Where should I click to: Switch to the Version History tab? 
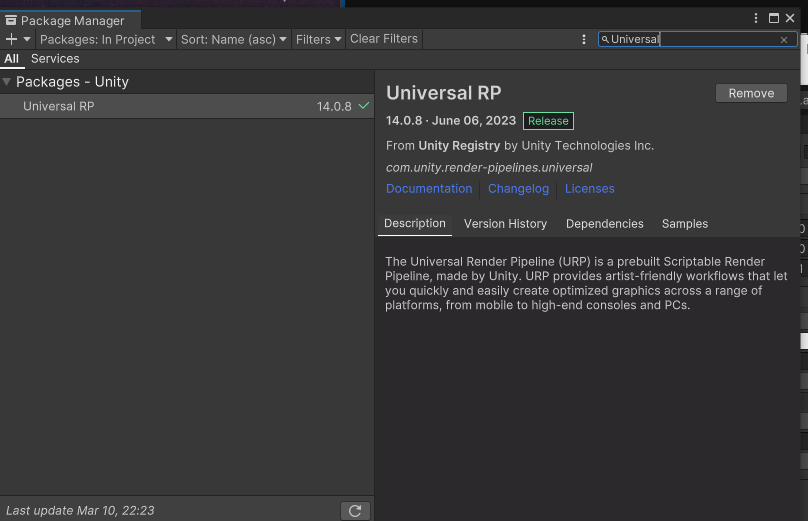(x=505, y=224)
